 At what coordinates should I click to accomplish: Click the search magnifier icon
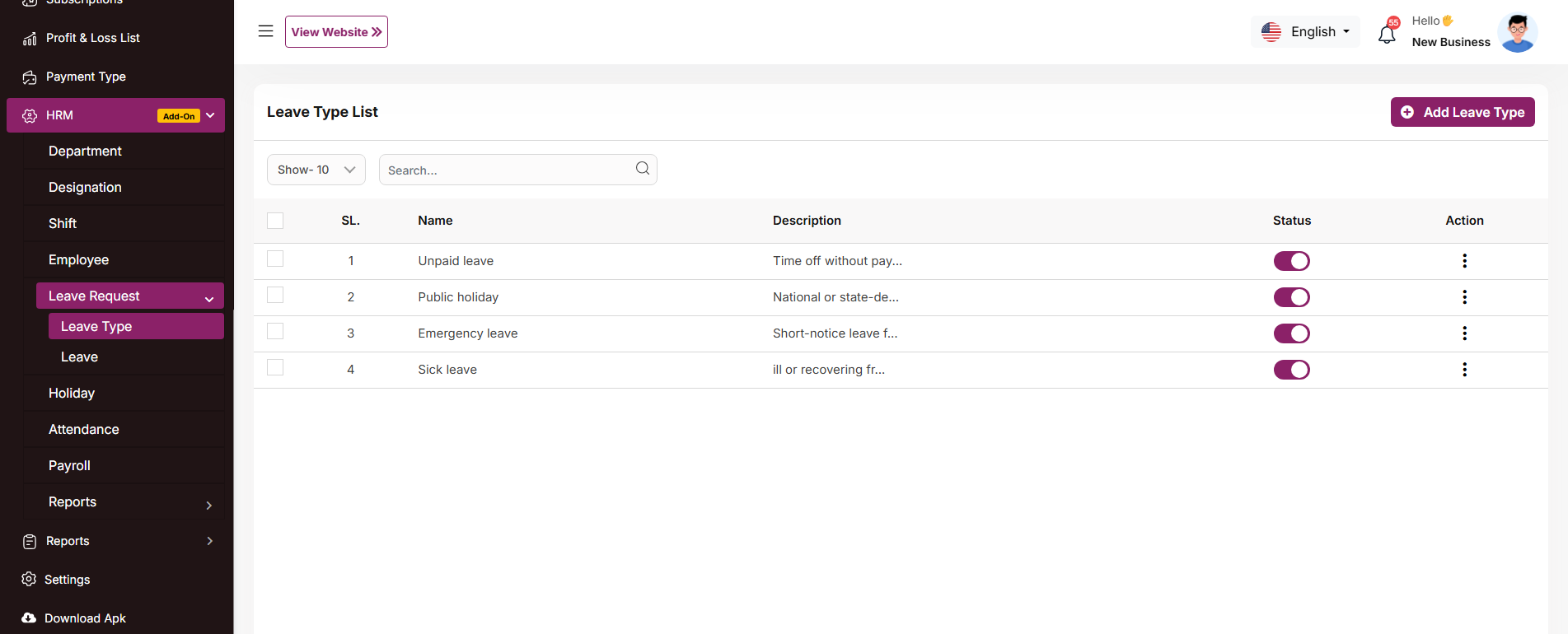pyautogui.click(x=643, y=169)
